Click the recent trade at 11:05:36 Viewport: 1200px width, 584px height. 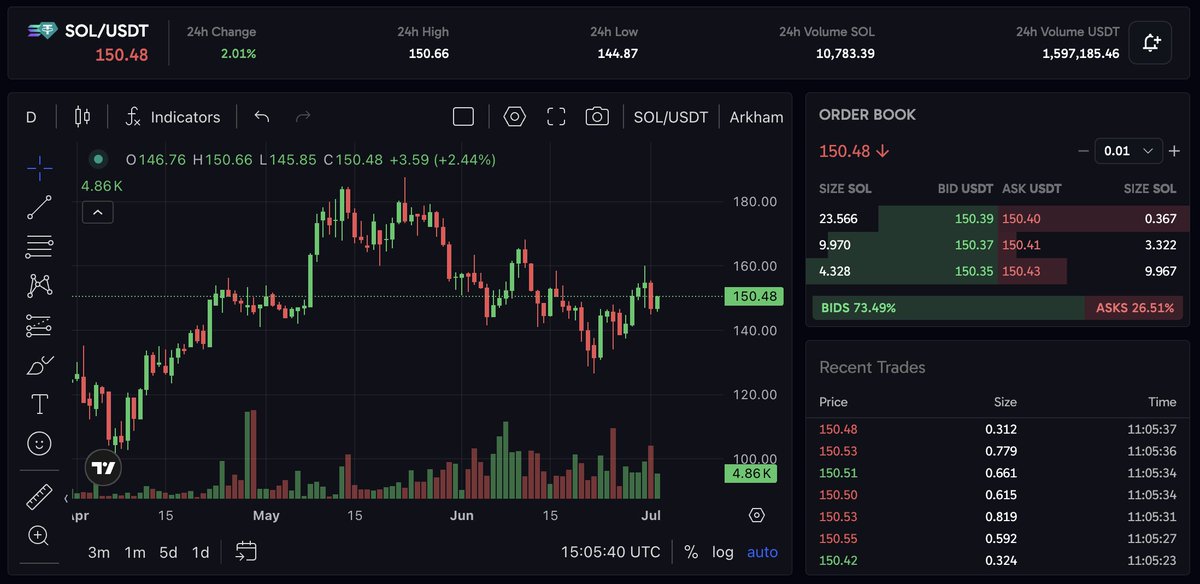pos(998,451)
